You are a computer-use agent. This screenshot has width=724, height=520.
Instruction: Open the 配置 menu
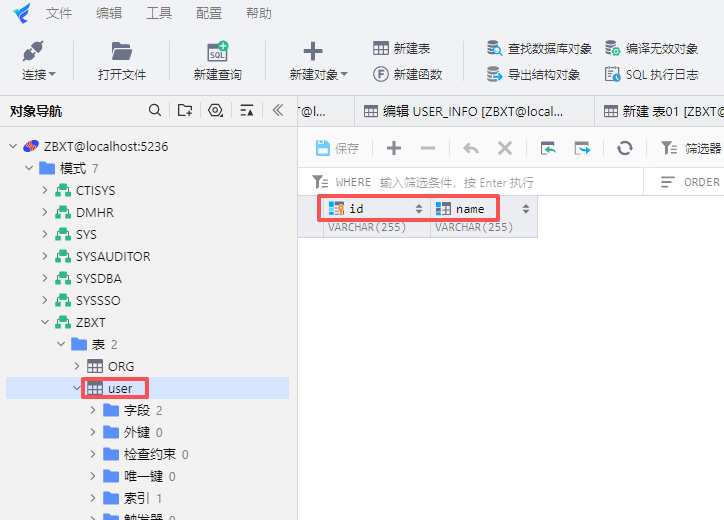point(209,13)
